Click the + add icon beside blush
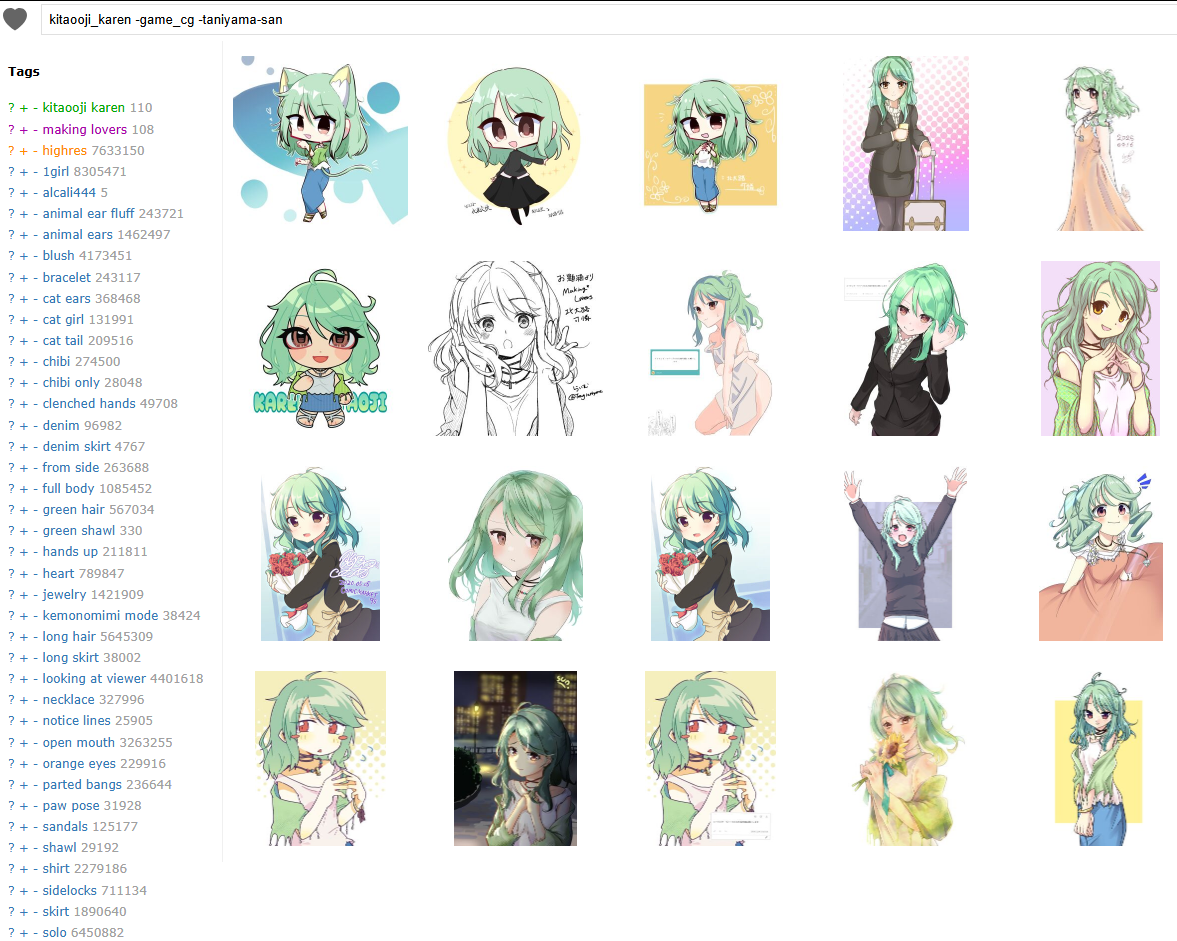The width and height of the screenshot is (1177, 941). [23, 255]
